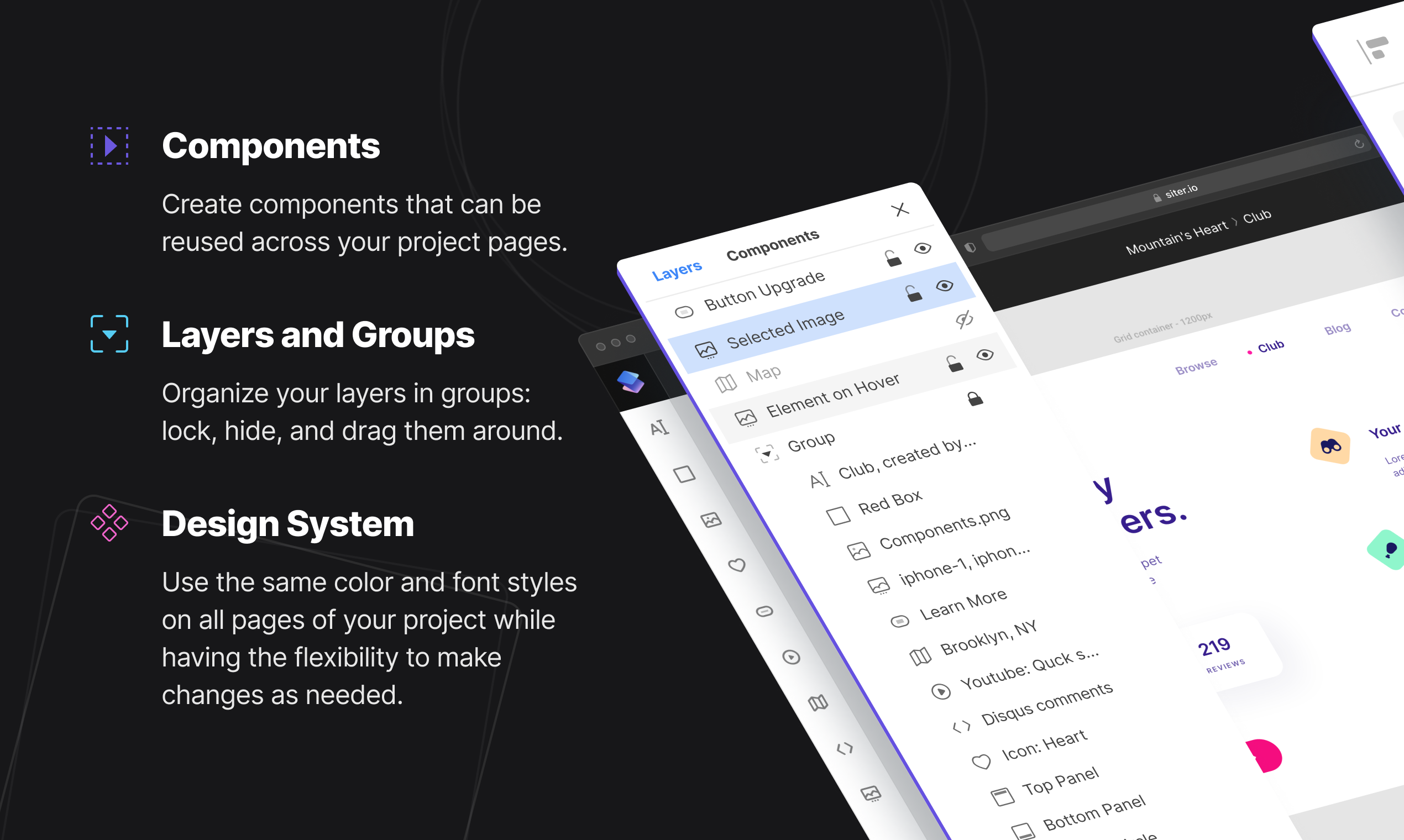Select the Rectangle tool in sidebar
1404x840 pixels.
pyautogui.click(x=684, y=474)
